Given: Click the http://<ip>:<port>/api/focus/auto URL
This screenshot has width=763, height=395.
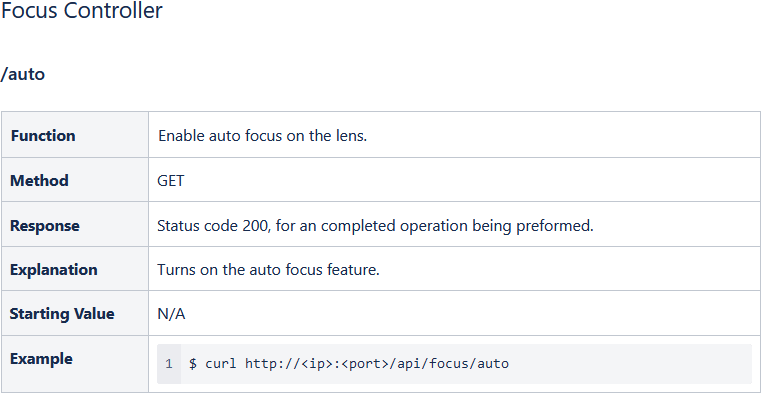Looking at the screenshot, I should tap(377, 364).
